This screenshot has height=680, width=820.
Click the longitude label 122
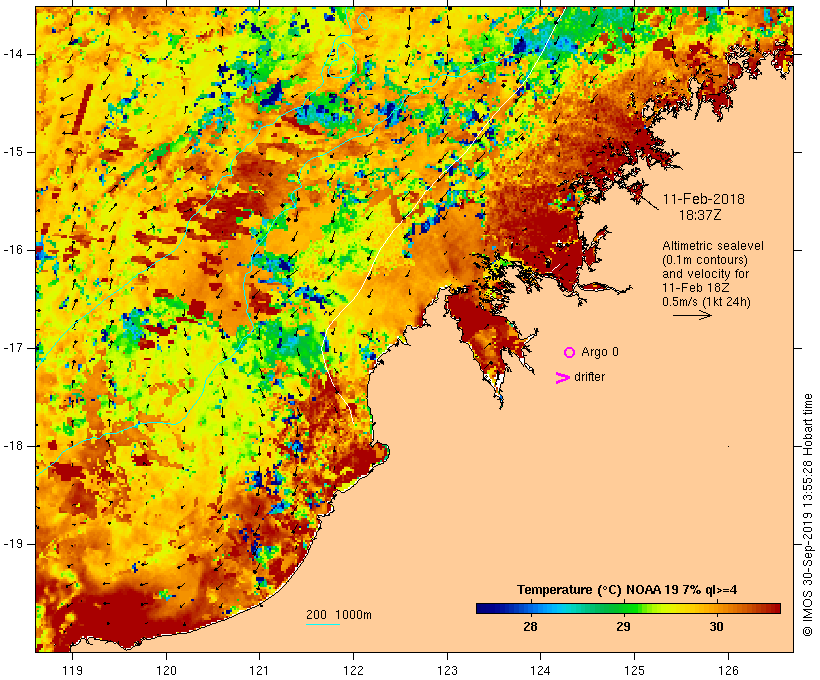(354, 670)
